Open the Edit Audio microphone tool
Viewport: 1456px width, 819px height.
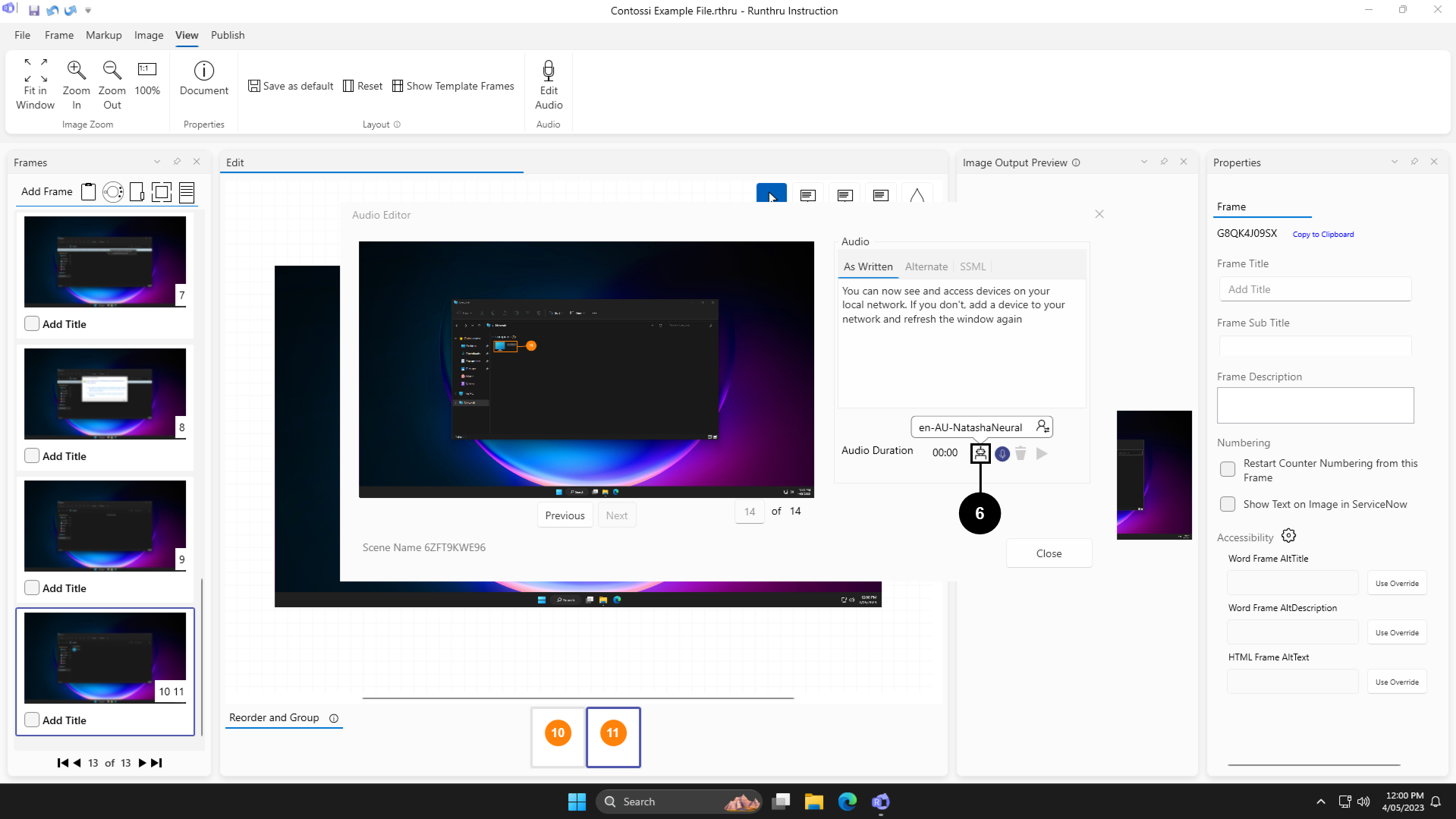(548, 71)
